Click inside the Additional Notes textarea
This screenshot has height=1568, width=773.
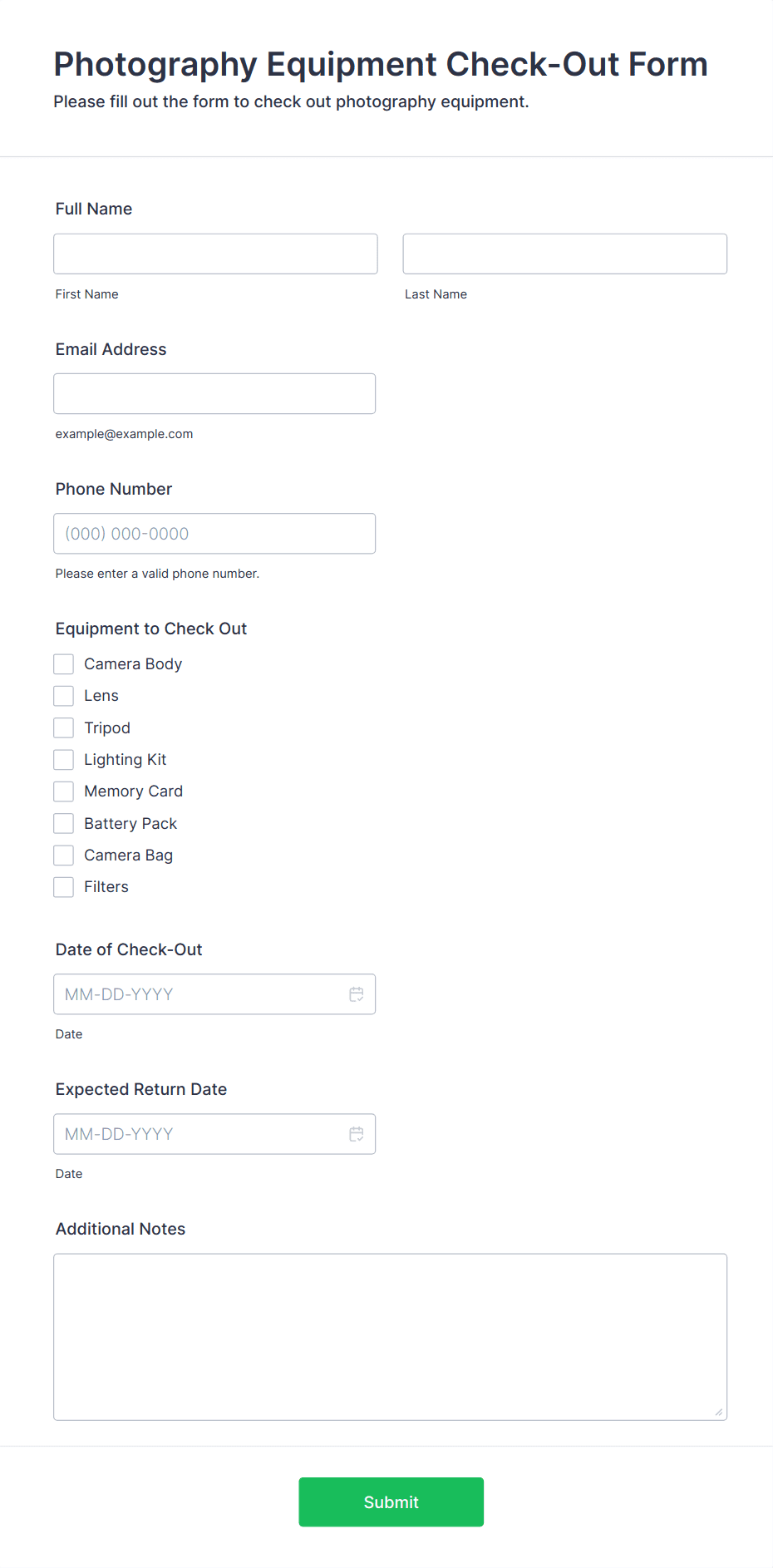click(x=390, y=1336)
